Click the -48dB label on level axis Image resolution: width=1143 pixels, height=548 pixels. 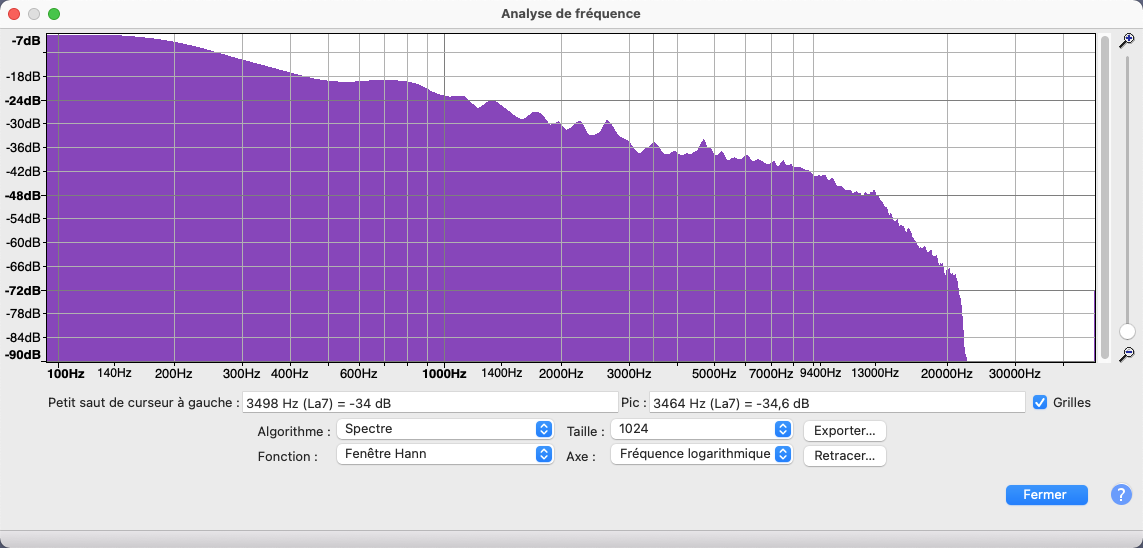(x=23, y=195)
